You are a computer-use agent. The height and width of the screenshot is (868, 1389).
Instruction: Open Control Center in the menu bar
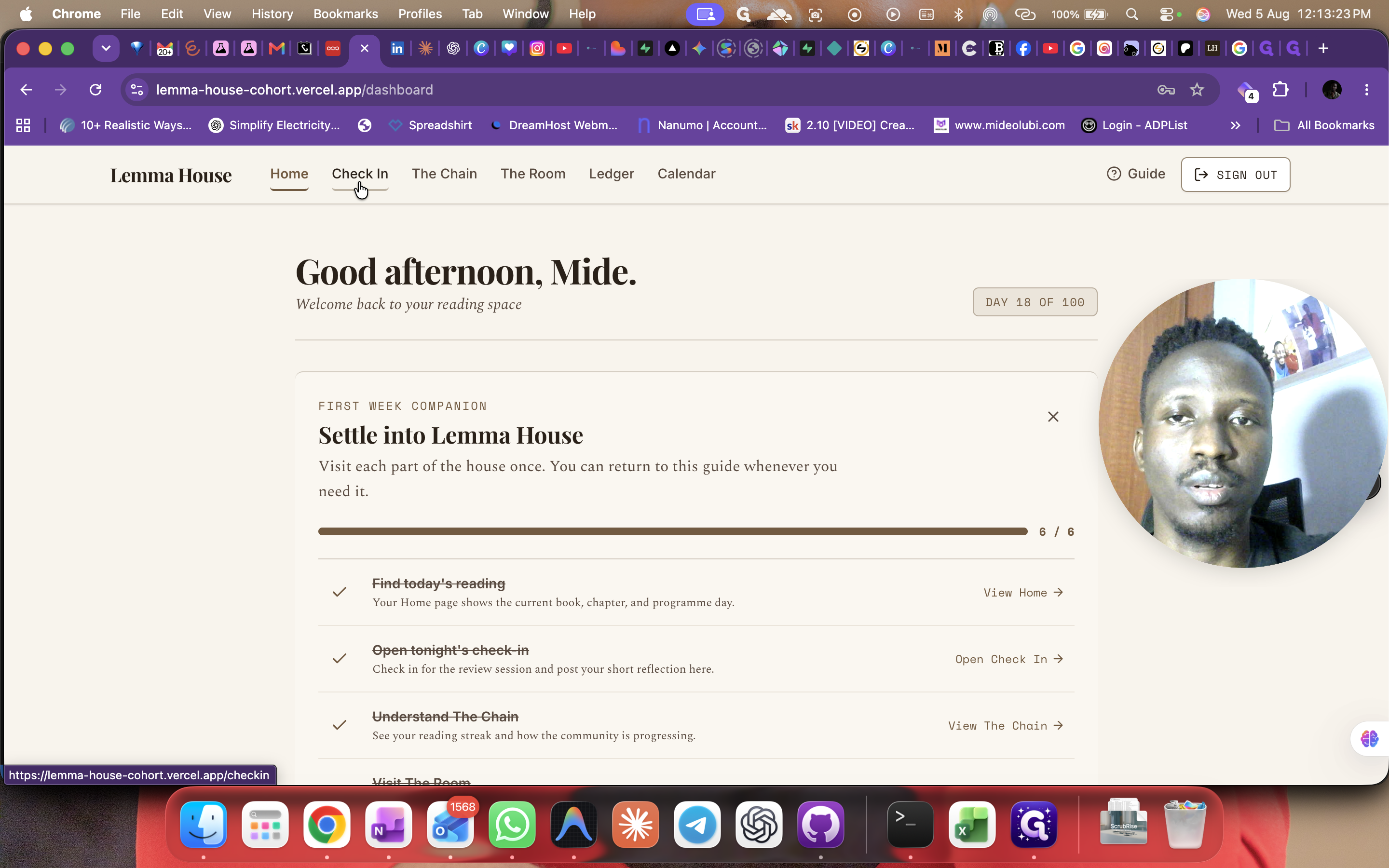(1166, 14)
